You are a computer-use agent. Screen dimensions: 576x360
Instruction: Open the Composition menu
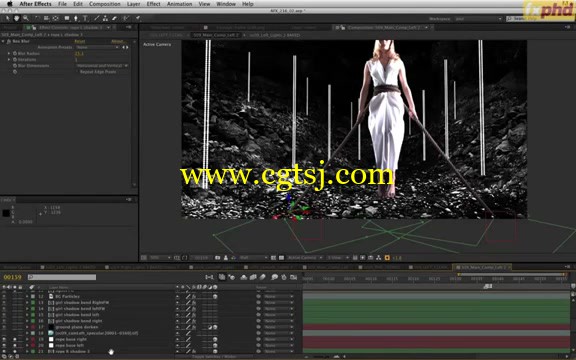pos(104,4)
